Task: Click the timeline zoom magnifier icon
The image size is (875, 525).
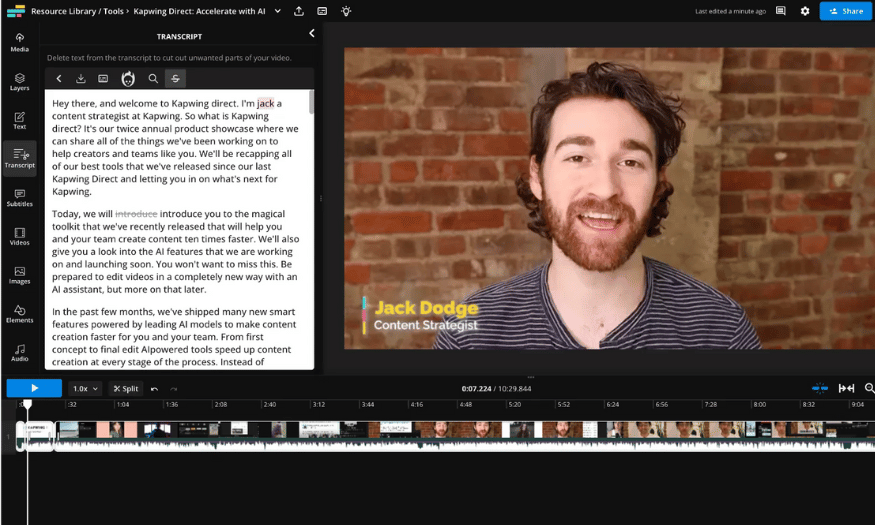Action: 869,388
